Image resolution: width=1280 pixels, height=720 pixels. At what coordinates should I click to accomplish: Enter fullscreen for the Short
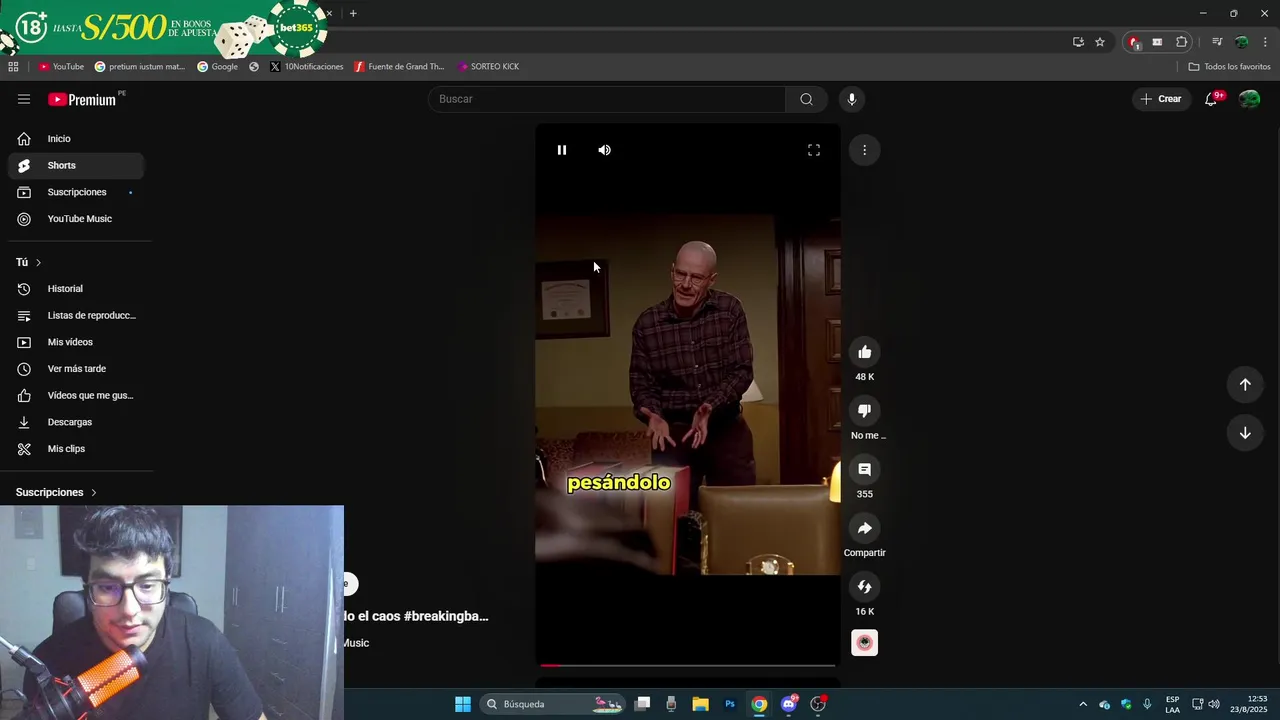coord(814,150)
